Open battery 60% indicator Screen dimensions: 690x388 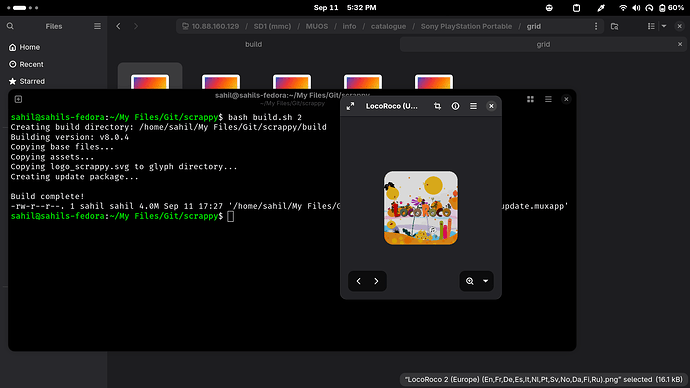pyautogui.click(x=672, y=7)
